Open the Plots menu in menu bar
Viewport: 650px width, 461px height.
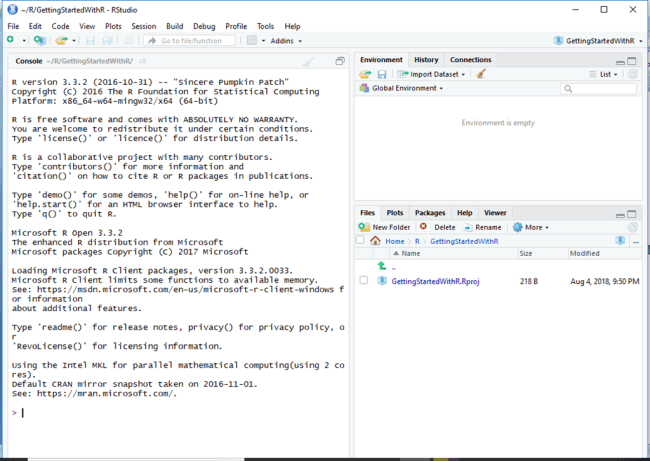(x=113, y=26)
